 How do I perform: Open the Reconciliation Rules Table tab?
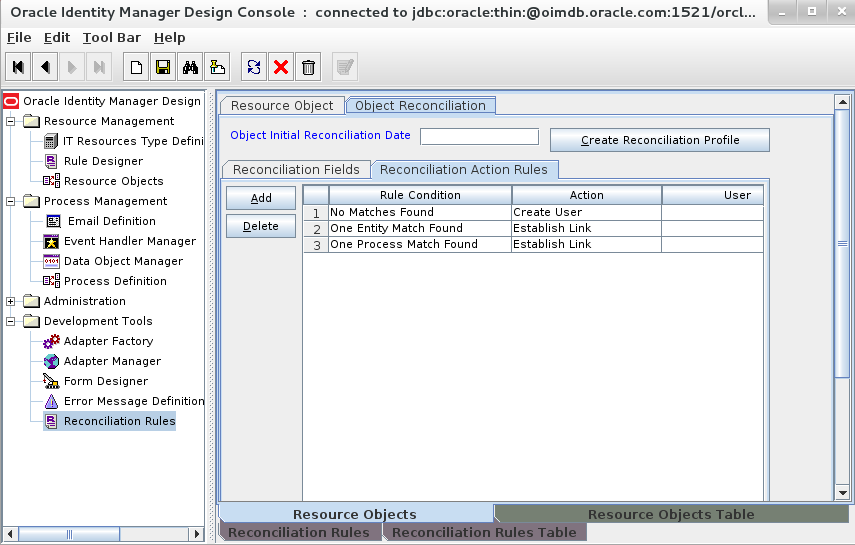484,532
